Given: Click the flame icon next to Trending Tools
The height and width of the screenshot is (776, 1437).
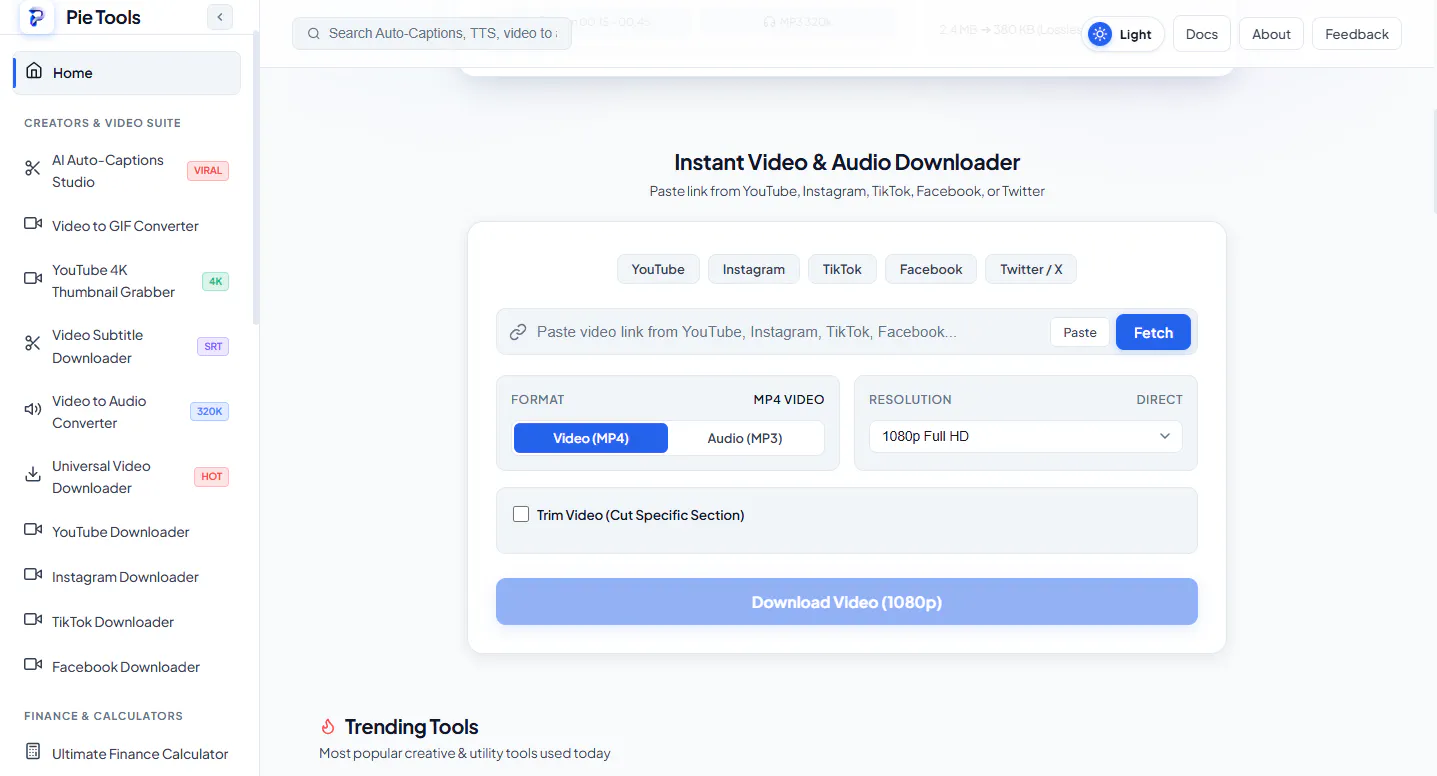Looking at the screenshot, I should (328, 727).
